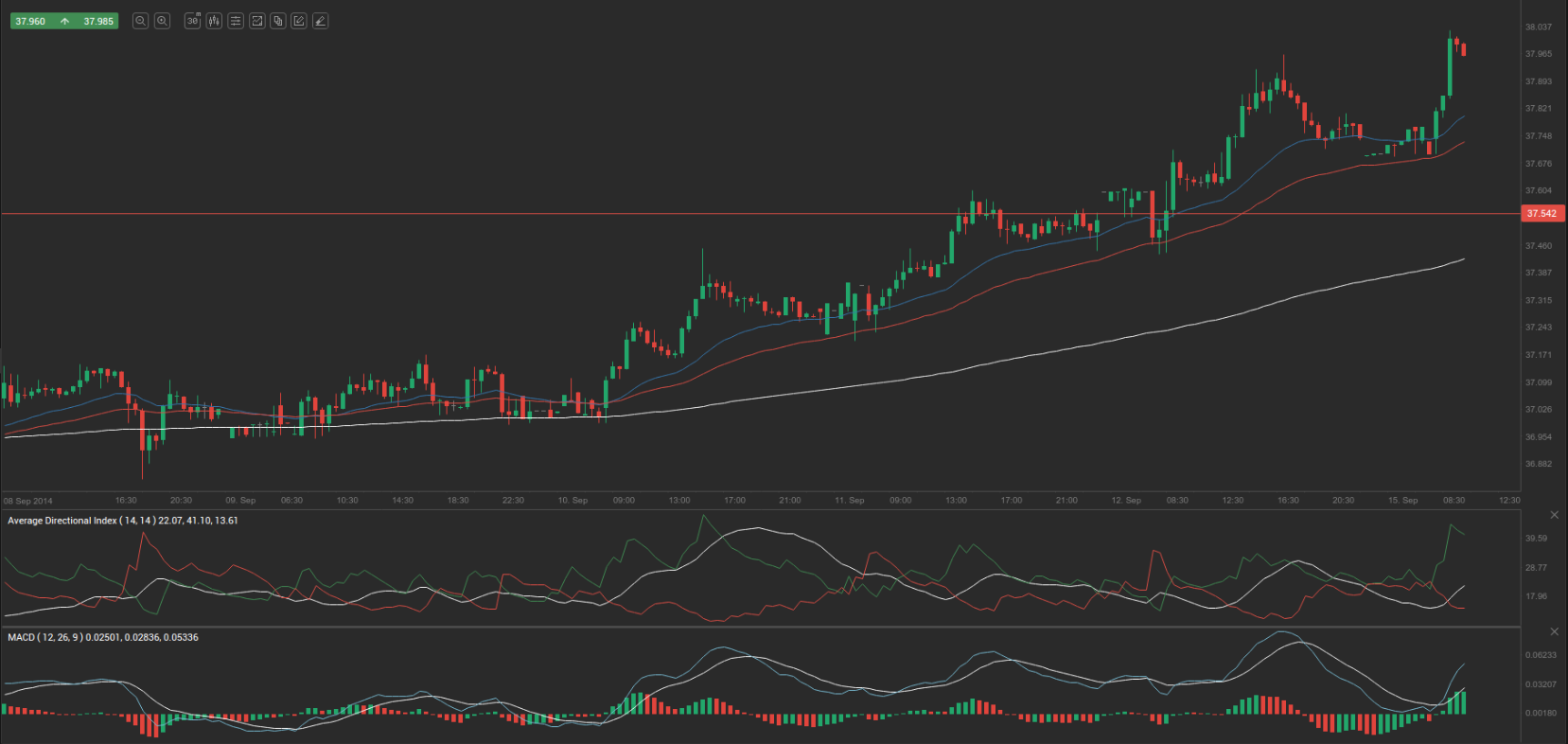Zoom out the chart with minus magnifier
The width and height of the screenshot is (1568, 744).
(140, 21)
